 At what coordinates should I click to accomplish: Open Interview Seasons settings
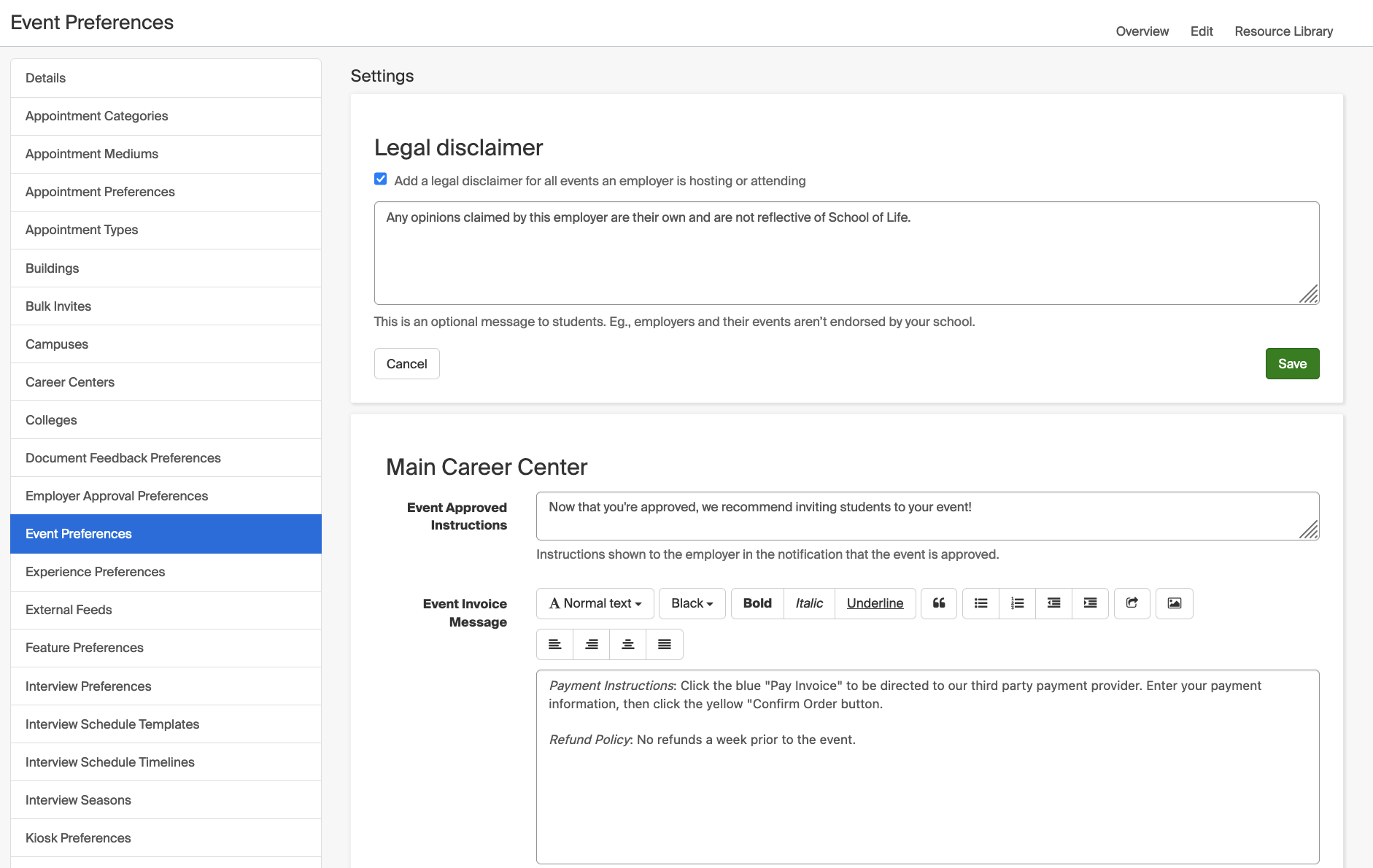166,800
